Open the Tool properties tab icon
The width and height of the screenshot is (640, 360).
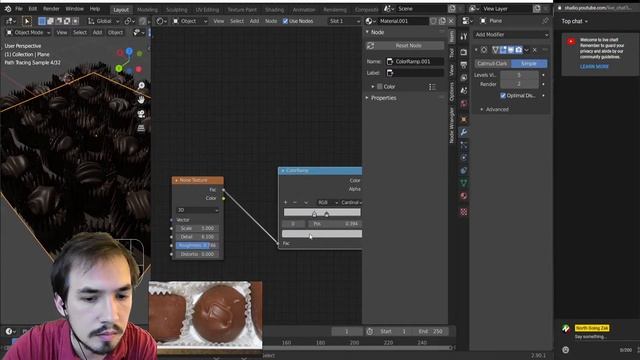coord(464,37)
